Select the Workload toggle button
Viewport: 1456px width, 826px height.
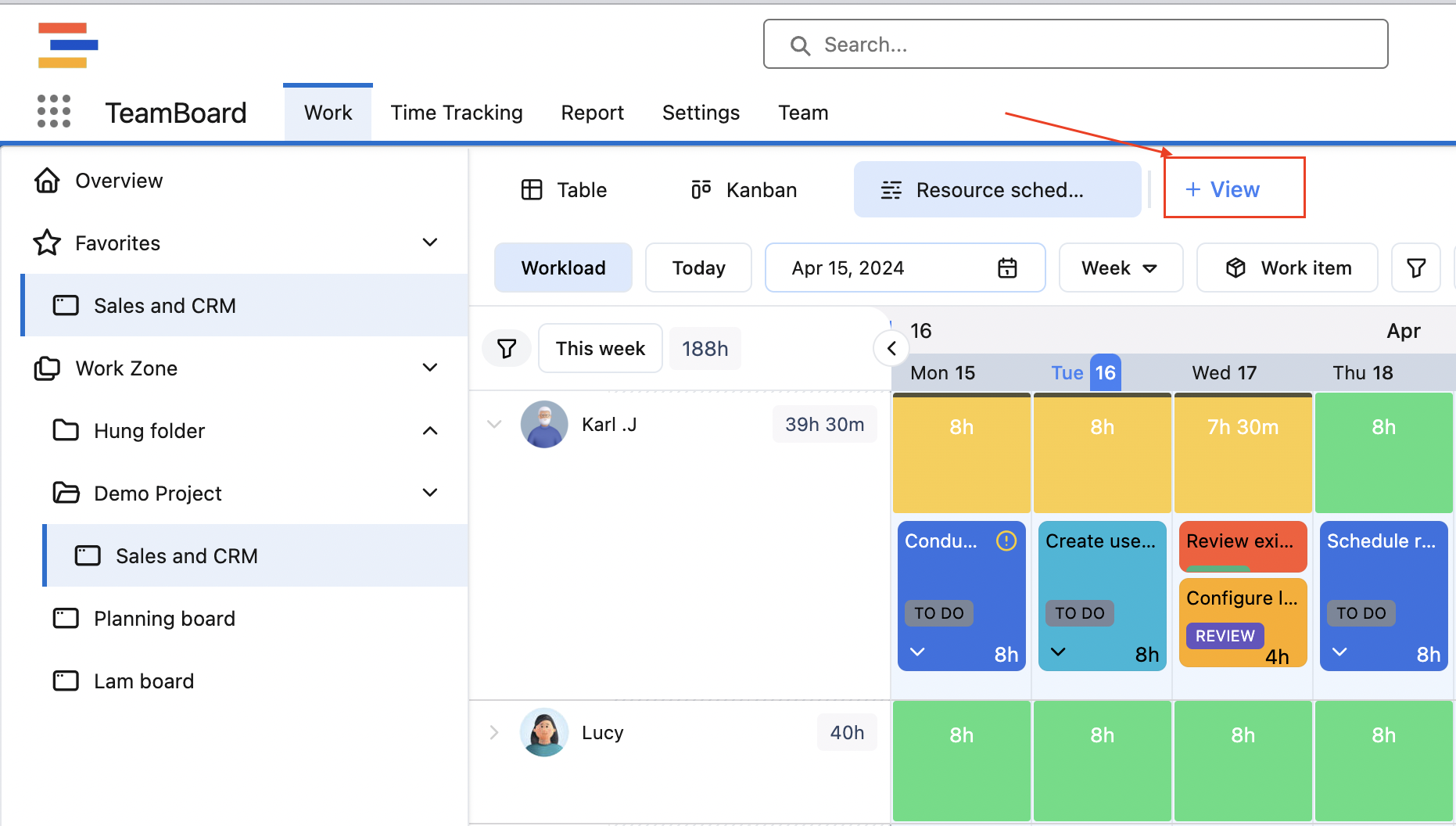tap(563, 268)
